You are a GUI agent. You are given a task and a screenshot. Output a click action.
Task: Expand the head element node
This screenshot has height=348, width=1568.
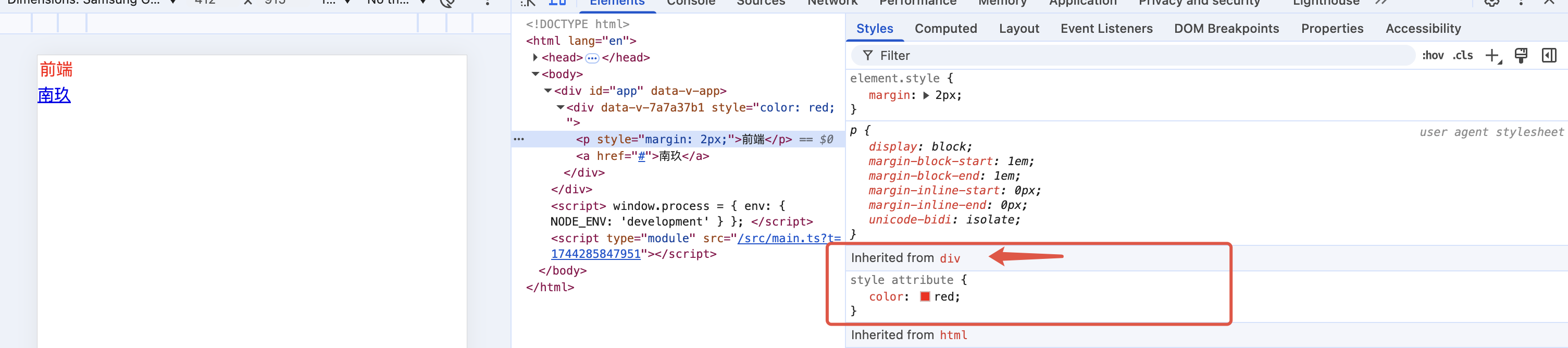535,58
